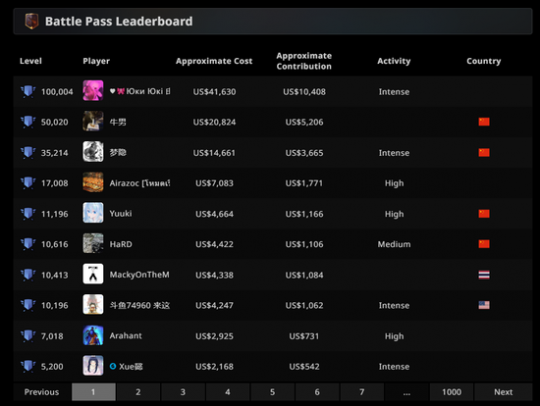The image size is (540, 406).
Task: Open Xue player's avatar image
Action: [93, 365]
